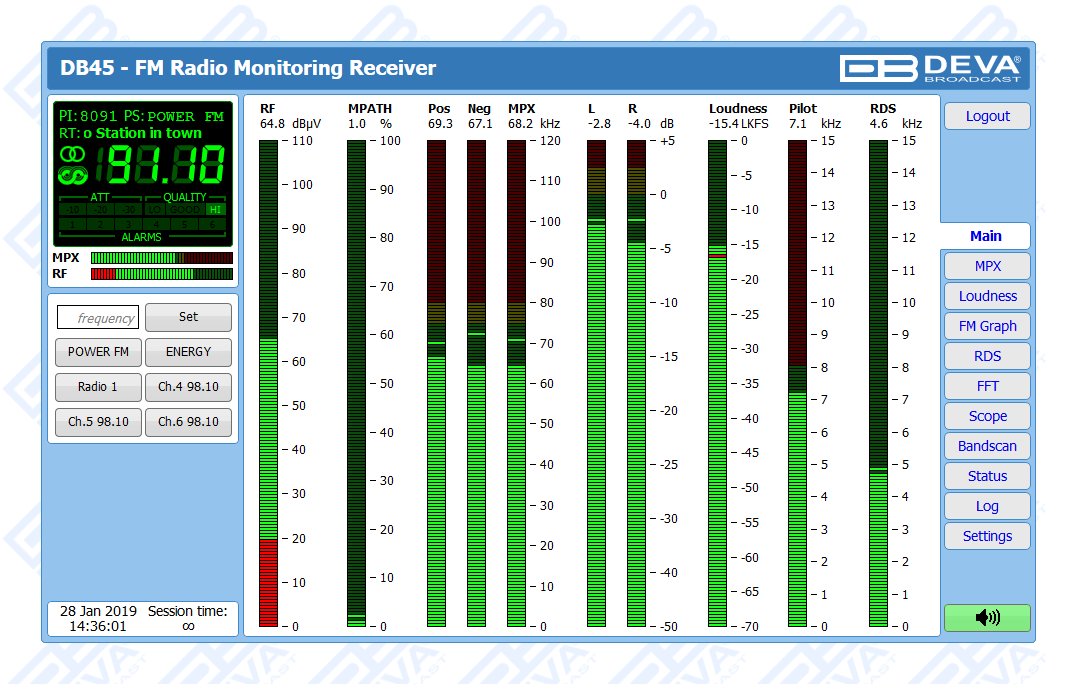Open the Log tab
This screenshot has height=684, width=1077.
pyautogui.click(x=986, y=506)
